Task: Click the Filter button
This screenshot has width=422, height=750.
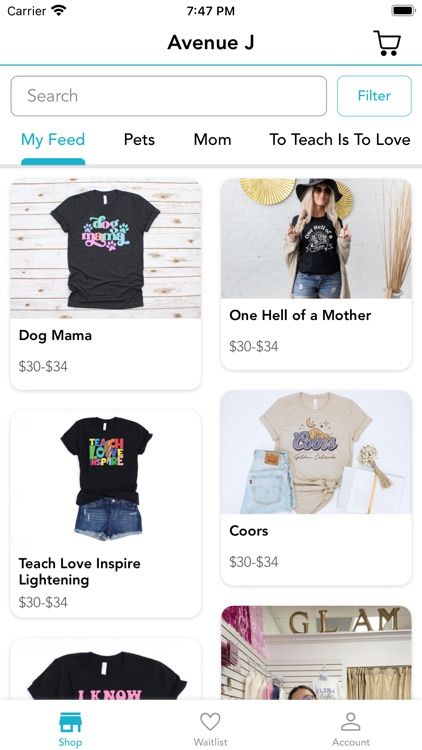Action: coord(374,96)
